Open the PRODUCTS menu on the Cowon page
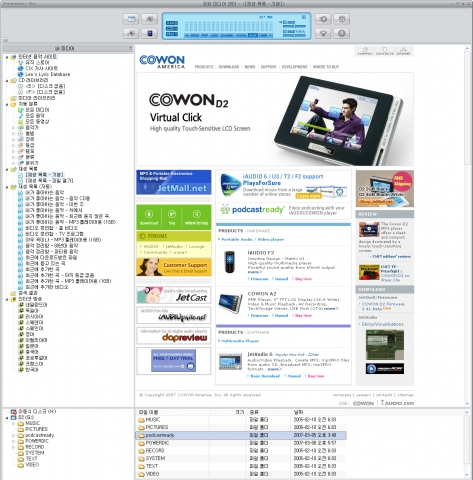473x480 pixels. tap(204, 67)
